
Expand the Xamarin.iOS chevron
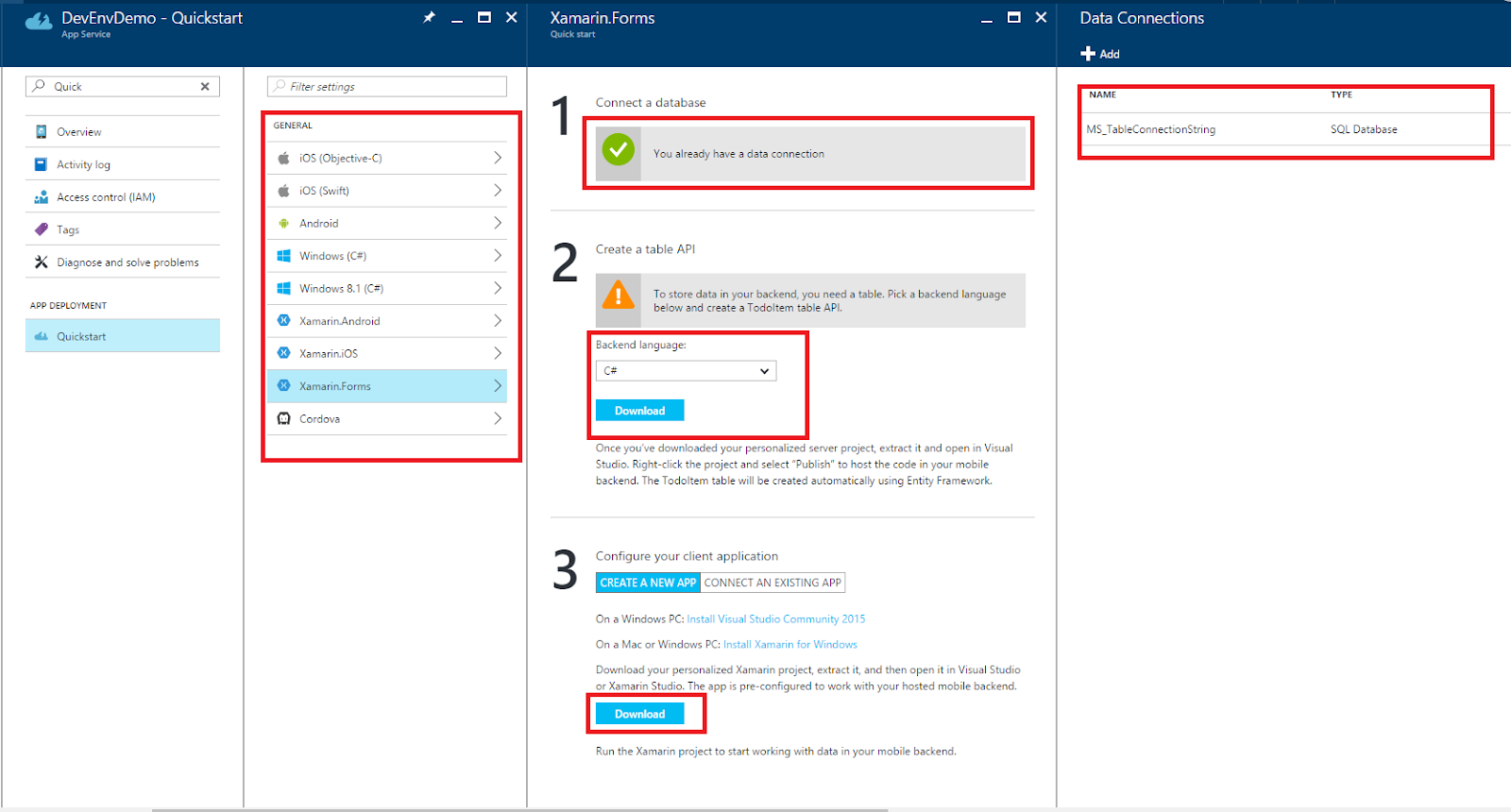point(497,353)
